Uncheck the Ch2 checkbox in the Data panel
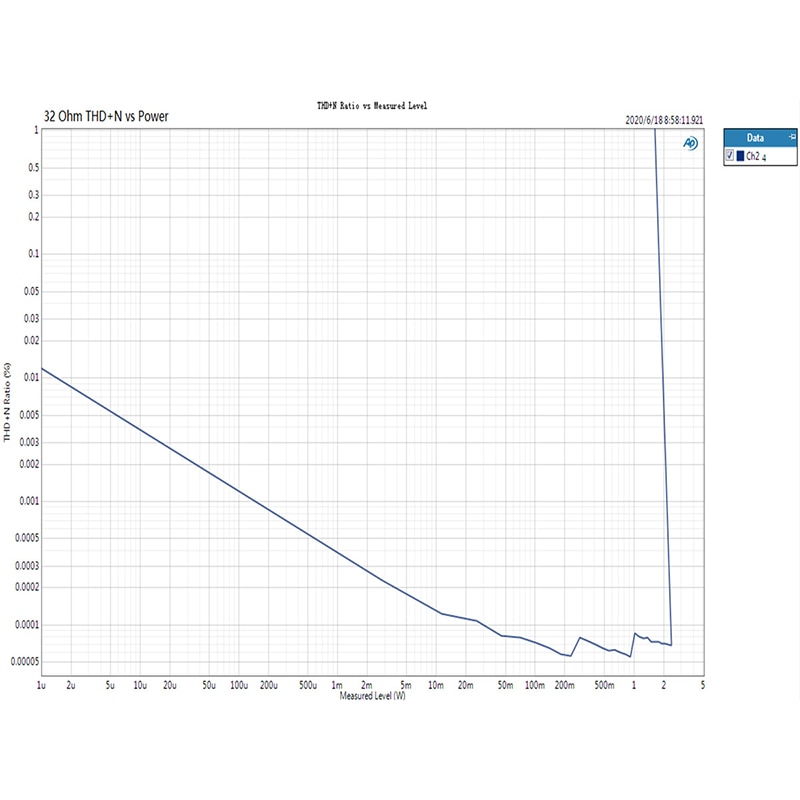Viewport: 800px width, 800px height. [x=730, y=155]
